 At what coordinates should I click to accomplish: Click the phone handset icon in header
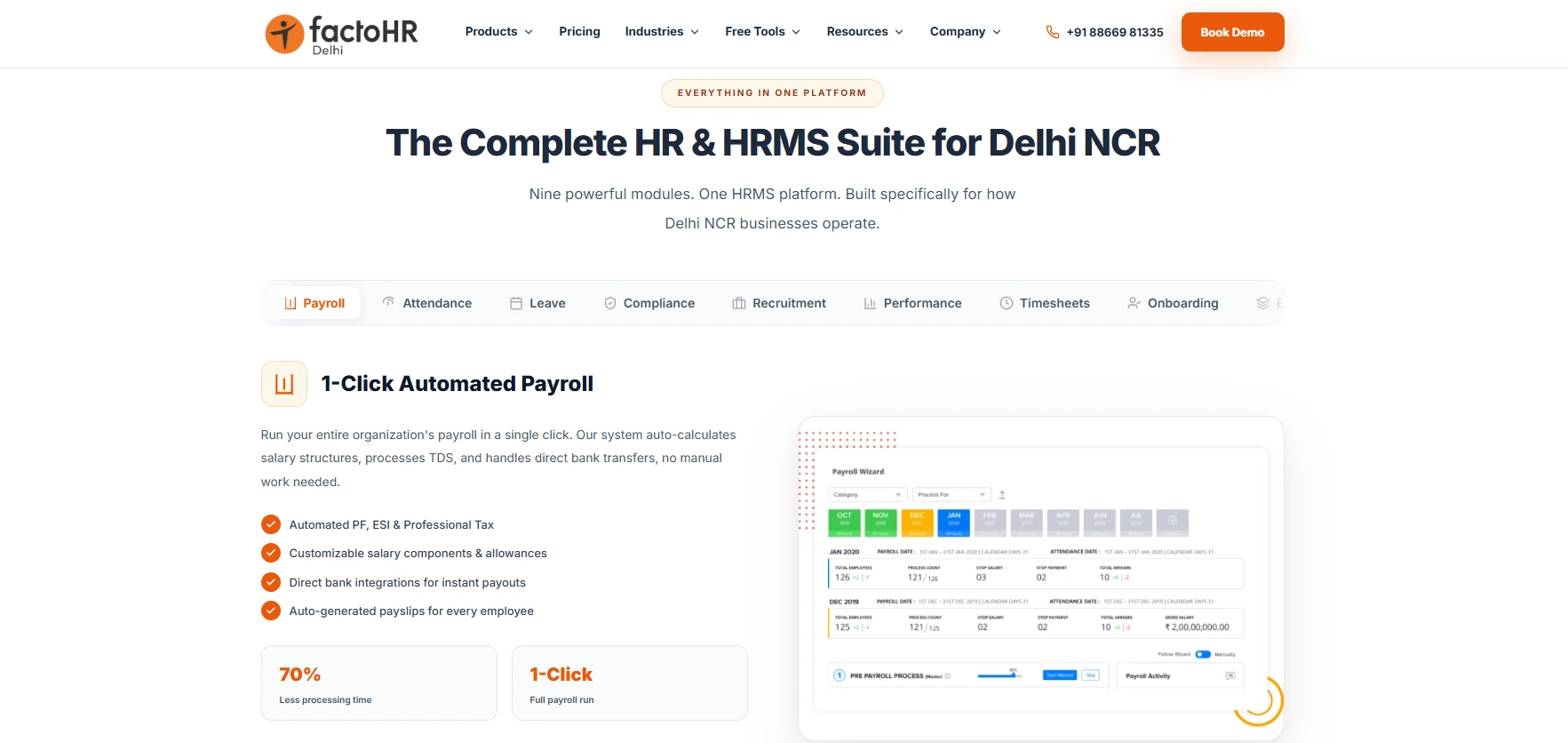tap(1053, 32)
